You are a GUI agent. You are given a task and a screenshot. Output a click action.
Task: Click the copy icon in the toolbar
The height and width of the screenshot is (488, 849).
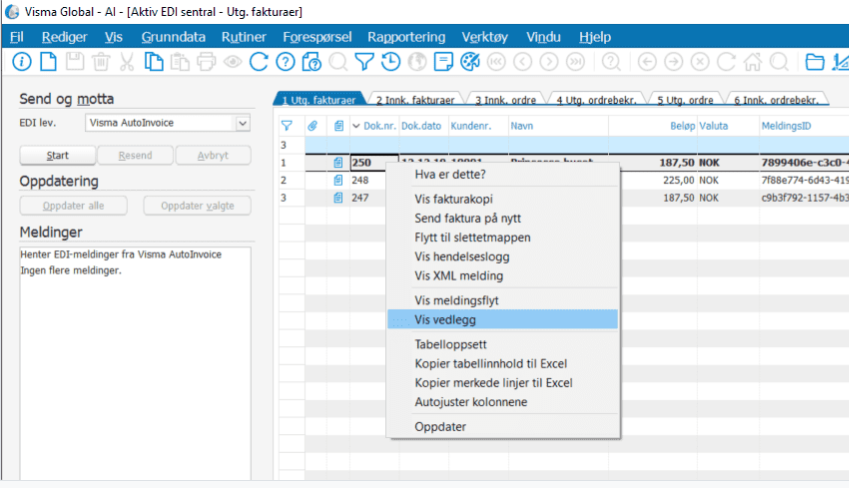pos(153,62)
